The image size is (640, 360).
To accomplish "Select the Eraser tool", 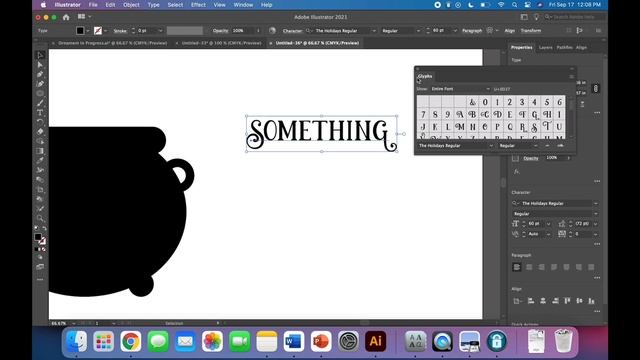I will coord(40,131).
